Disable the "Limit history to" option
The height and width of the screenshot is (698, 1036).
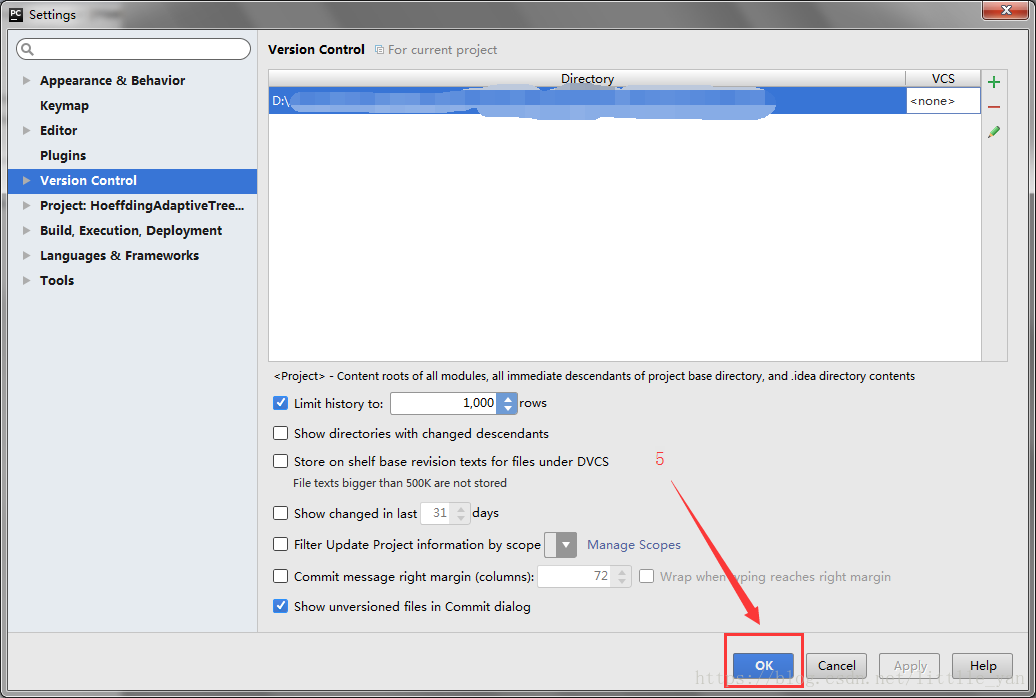(280, 403)
